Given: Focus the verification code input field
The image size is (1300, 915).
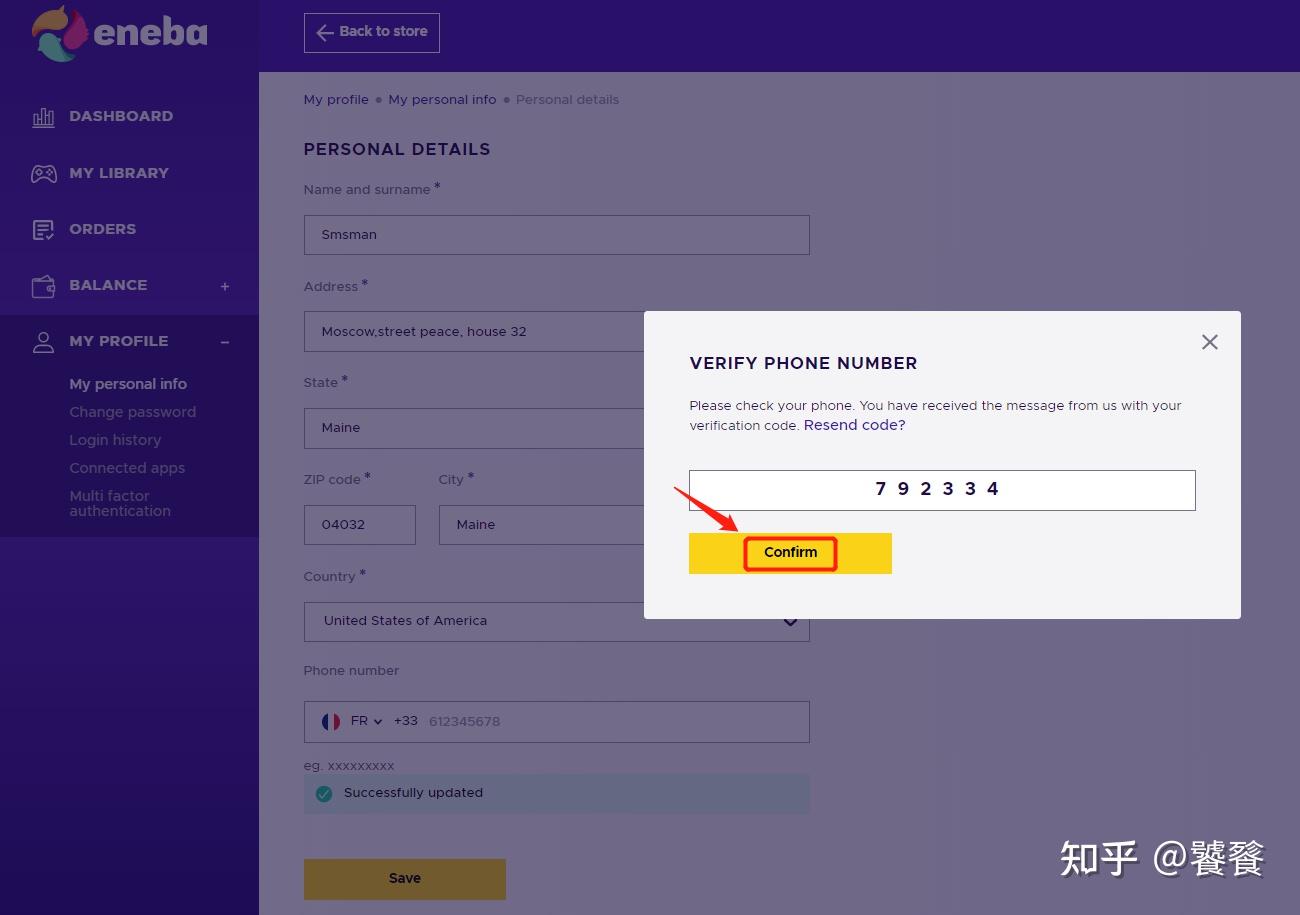Looking at the screenshot, I should (941, 490).
